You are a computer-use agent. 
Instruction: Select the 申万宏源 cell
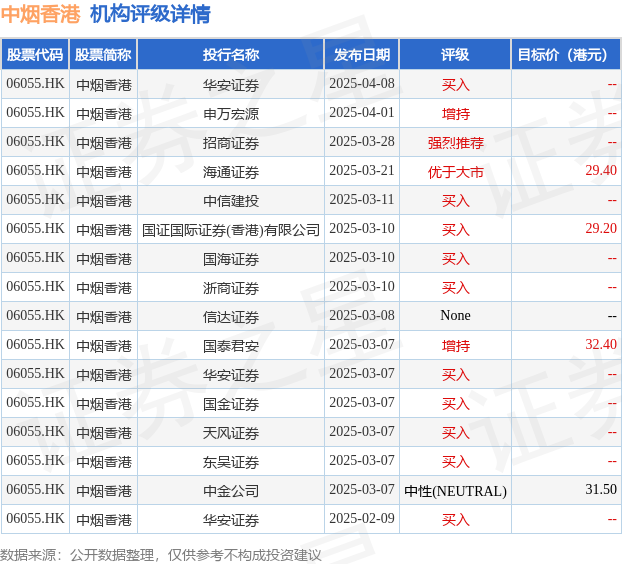[x=231, y=114]
